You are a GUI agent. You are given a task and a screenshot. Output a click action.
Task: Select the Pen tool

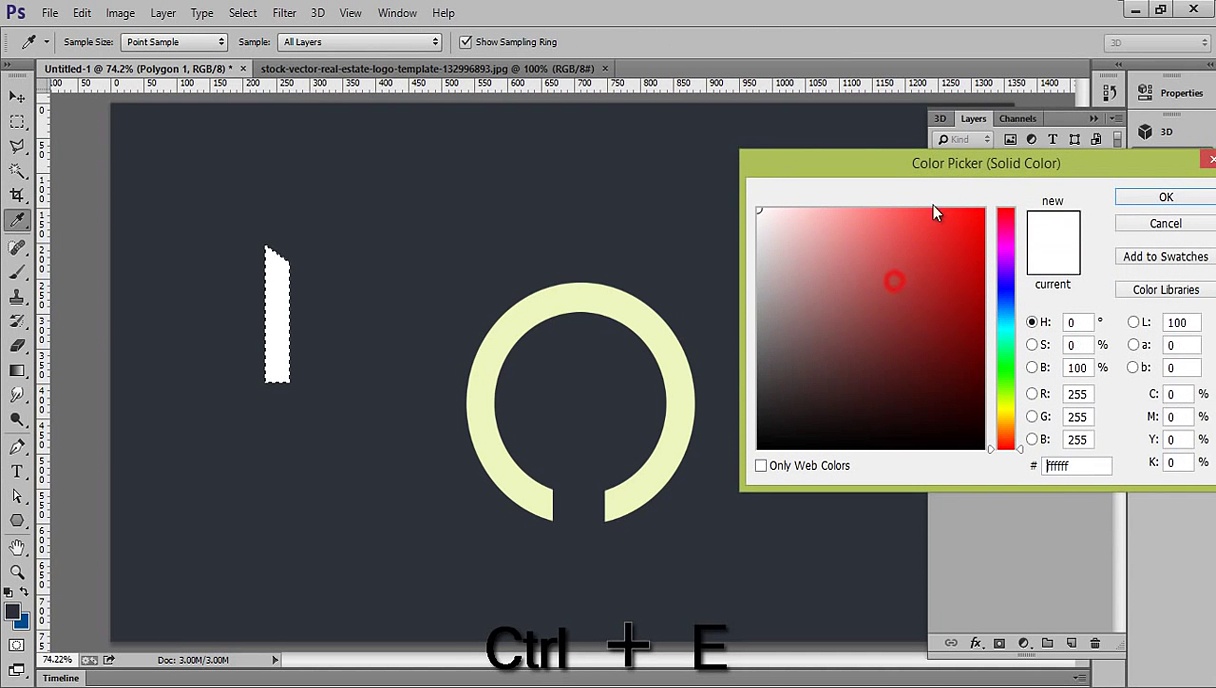pos(17,447)
